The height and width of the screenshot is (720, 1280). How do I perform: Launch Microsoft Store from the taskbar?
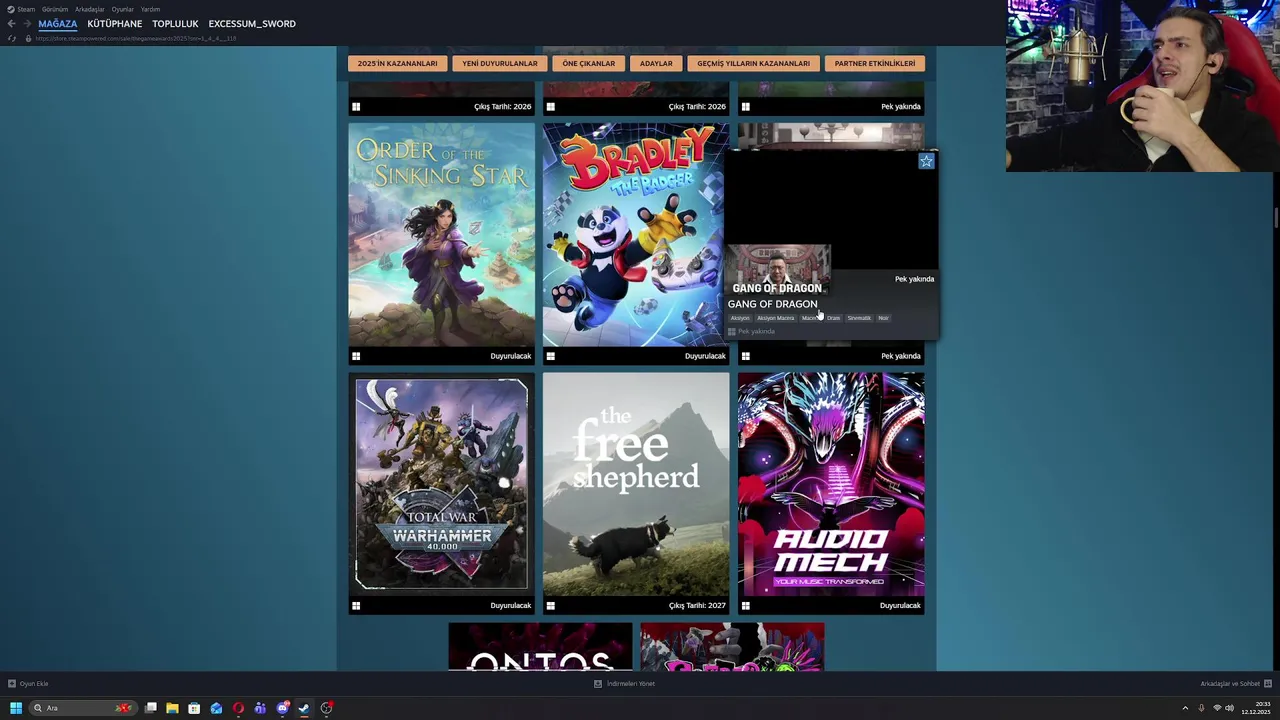pos(194,708)
